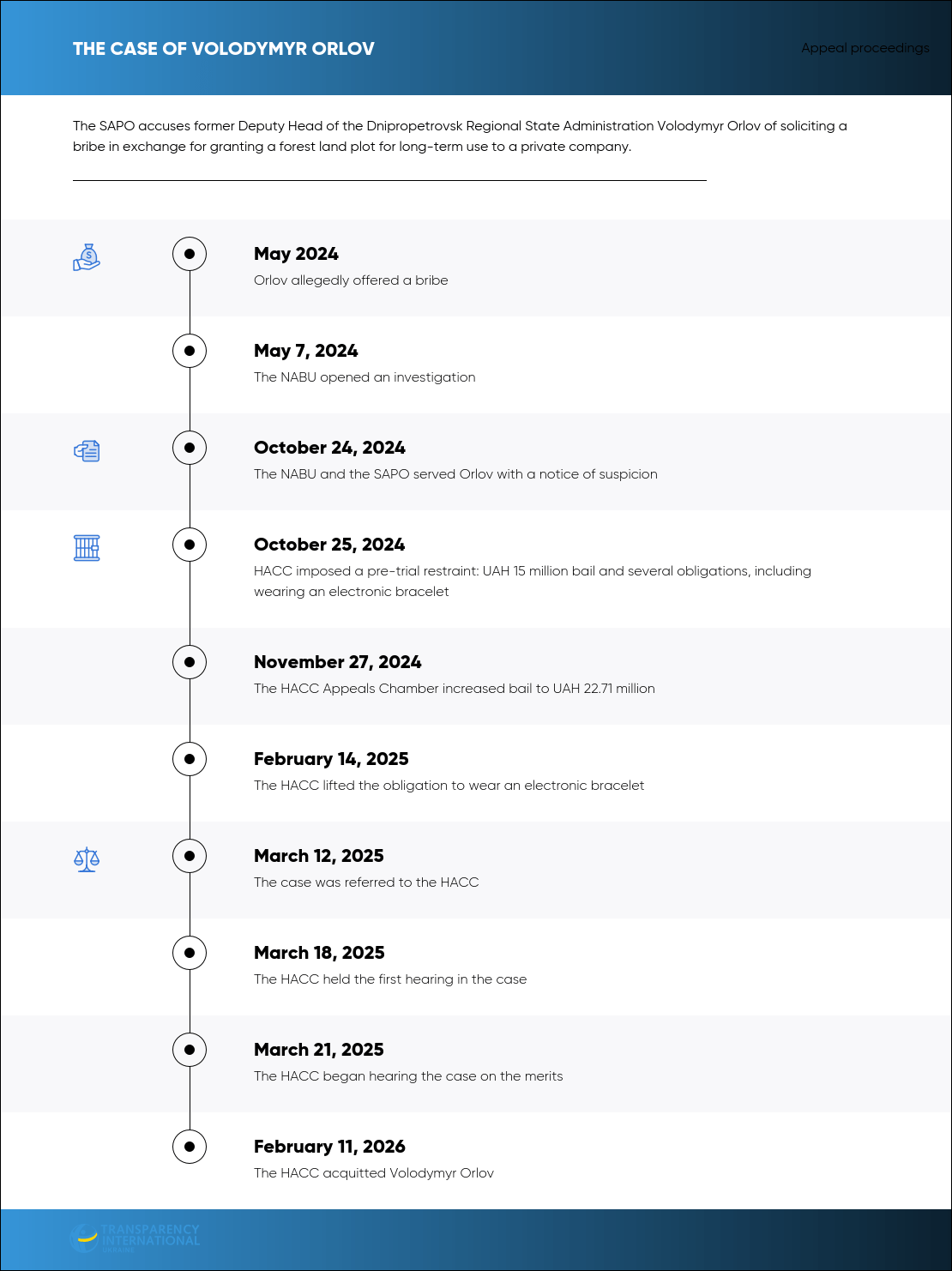This screenshot has height=1271, width=952.
Task: Select the May 2024 timeline marker
Action: (x=190, y=254)
